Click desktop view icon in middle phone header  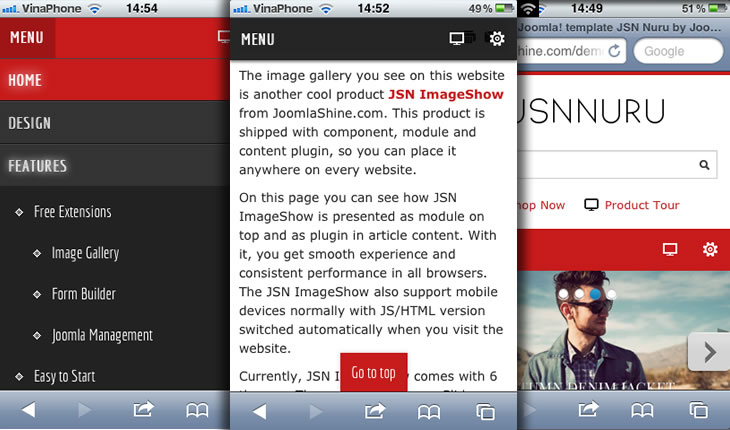pyautogui.click(x=457, y=39)
